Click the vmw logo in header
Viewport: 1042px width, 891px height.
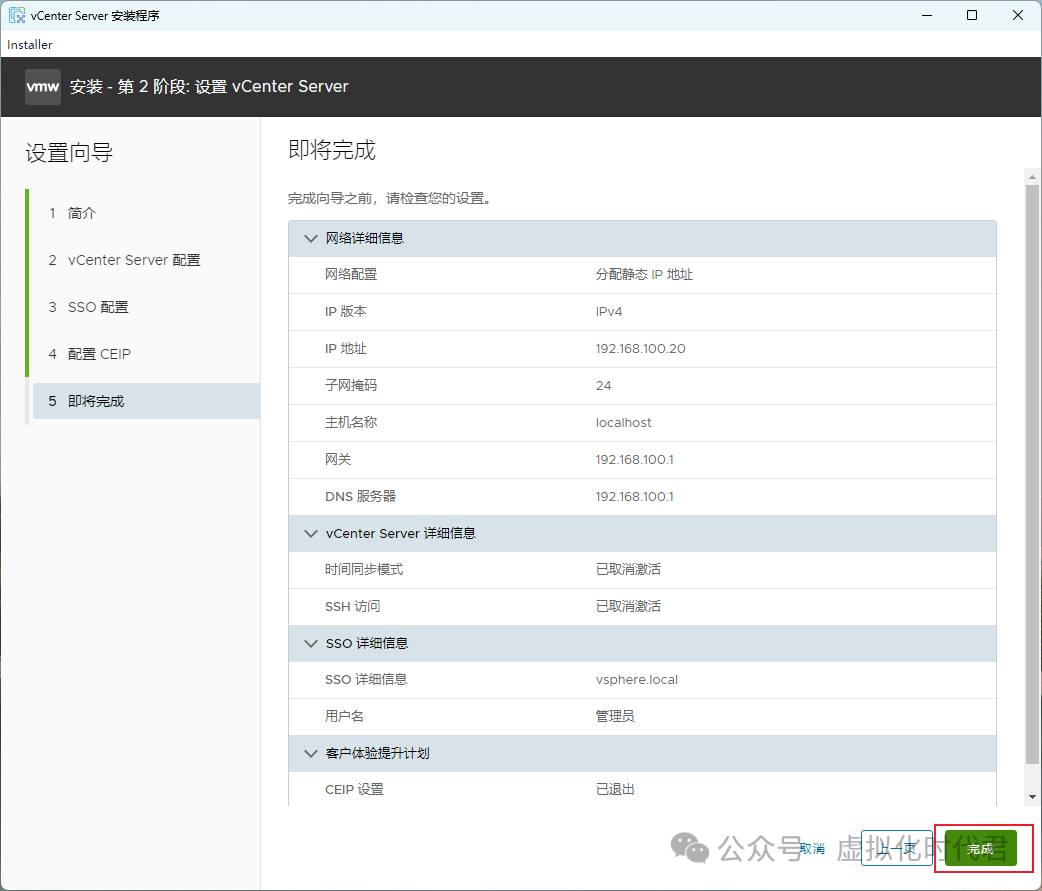(x=43, y=87)
